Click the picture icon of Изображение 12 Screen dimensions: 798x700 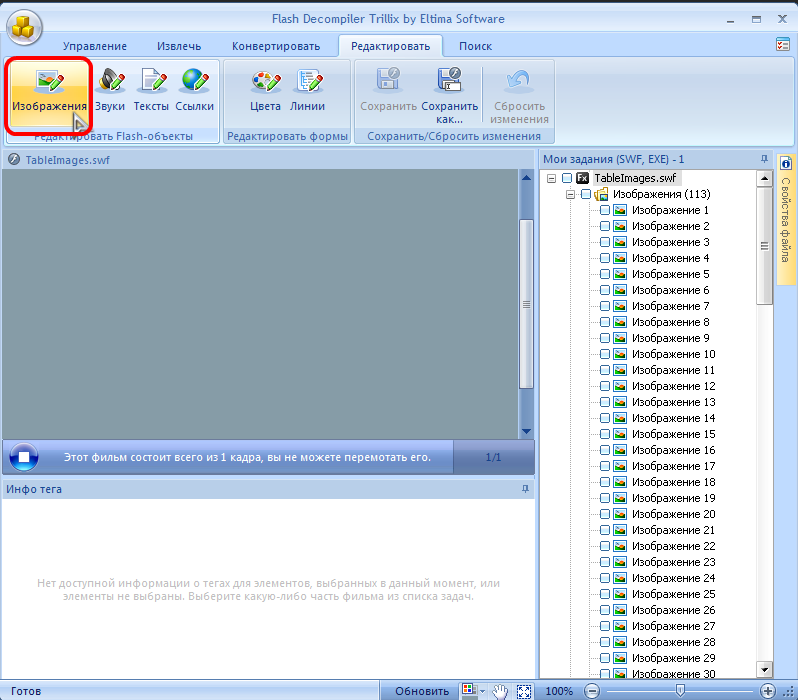pos(620,386)
